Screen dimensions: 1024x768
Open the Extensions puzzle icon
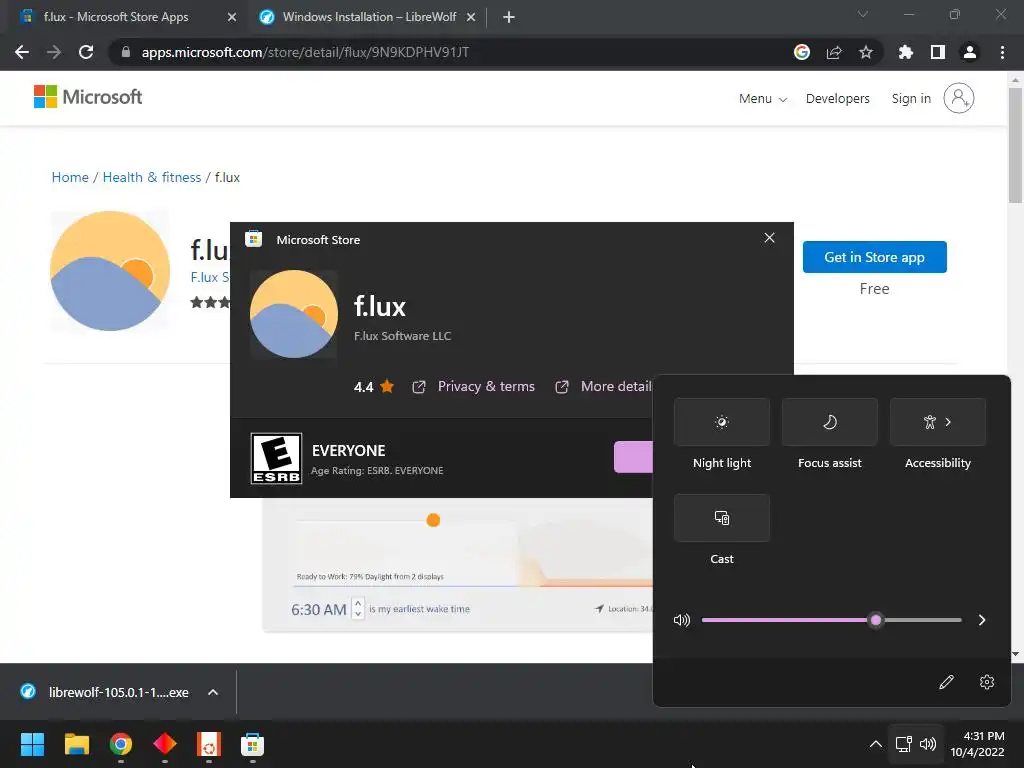pyautogui.click(x=905, y=52)
